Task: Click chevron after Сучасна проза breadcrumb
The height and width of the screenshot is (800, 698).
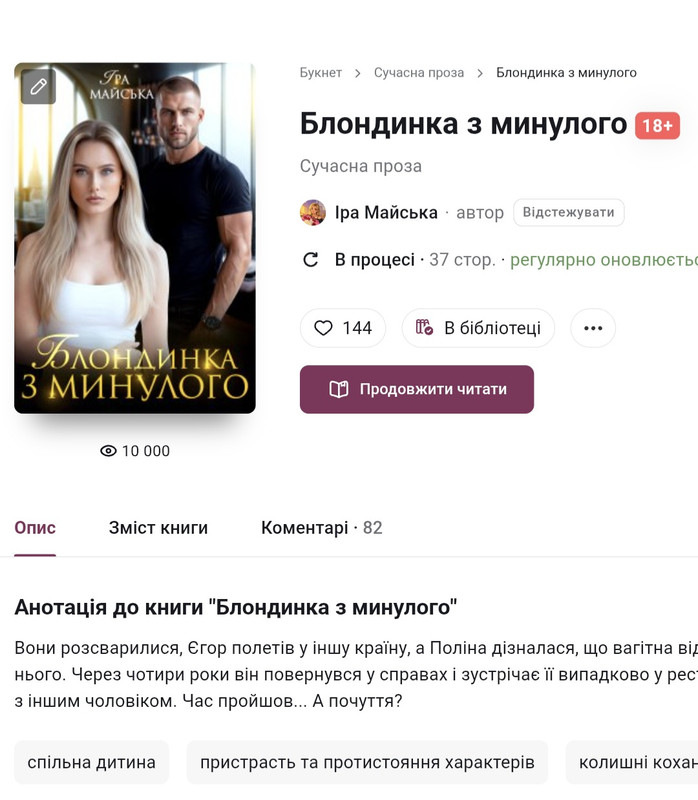Action: [x=480, y=73]
